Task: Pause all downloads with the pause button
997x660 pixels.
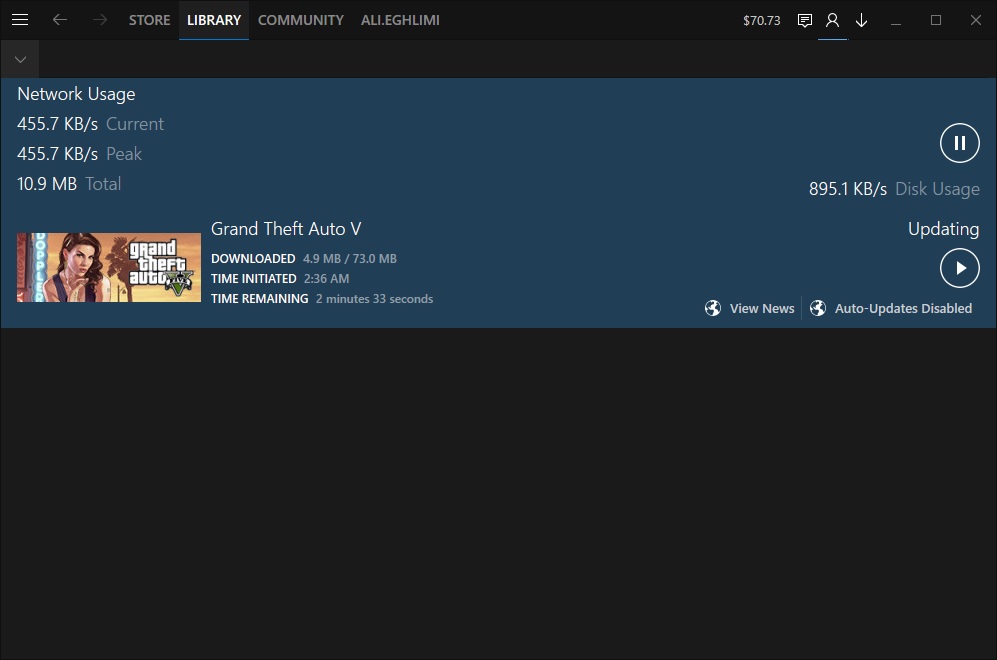Action: point(959,143)
